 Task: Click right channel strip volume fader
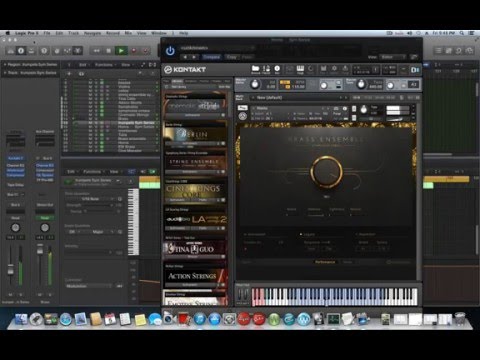40,251
